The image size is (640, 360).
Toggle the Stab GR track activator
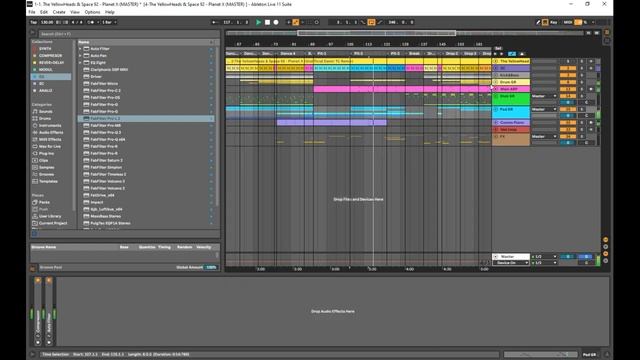click(x=568, y=96)
